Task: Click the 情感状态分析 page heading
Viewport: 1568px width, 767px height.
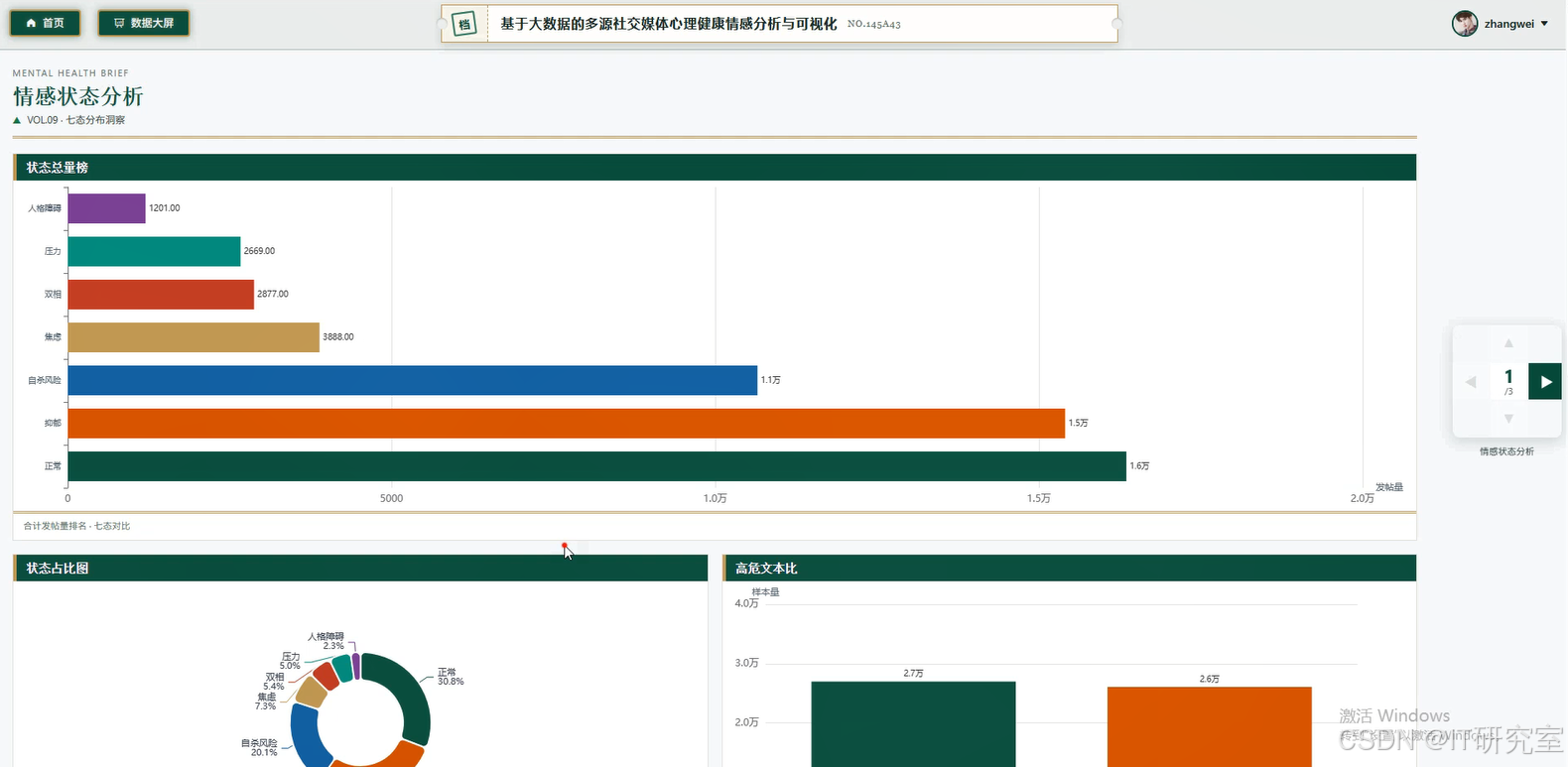Action: point(78,96)
